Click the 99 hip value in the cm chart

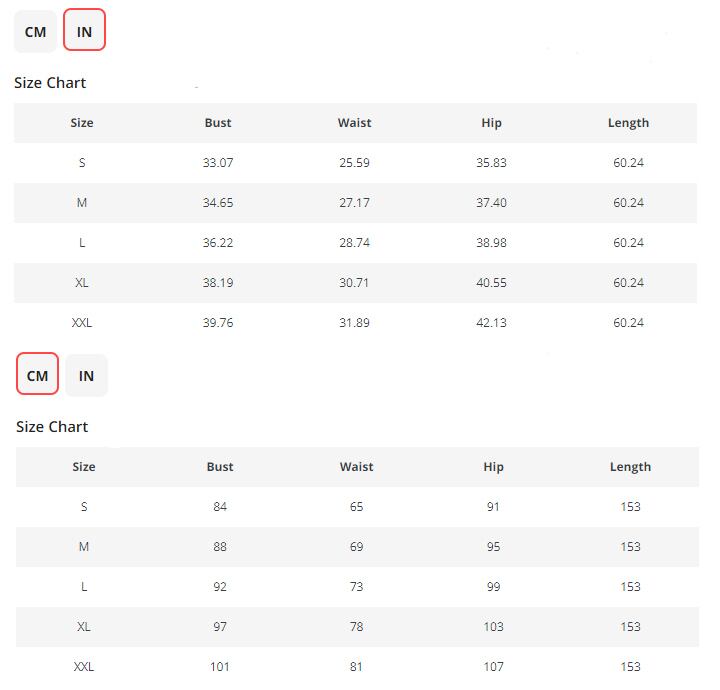[x=493, y=587]
